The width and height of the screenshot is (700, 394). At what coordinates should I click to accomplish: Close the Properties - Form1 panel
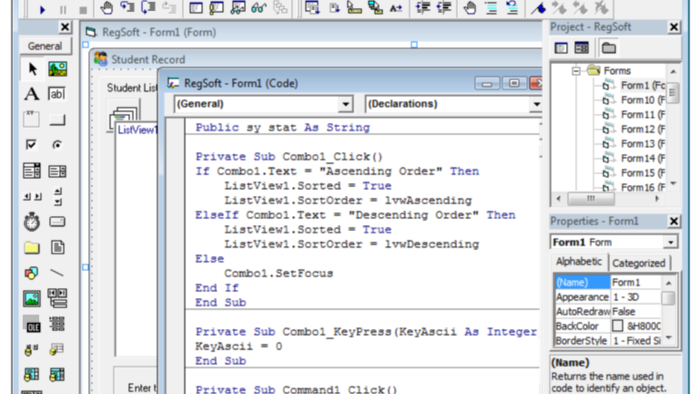click(x=673, y=221)
